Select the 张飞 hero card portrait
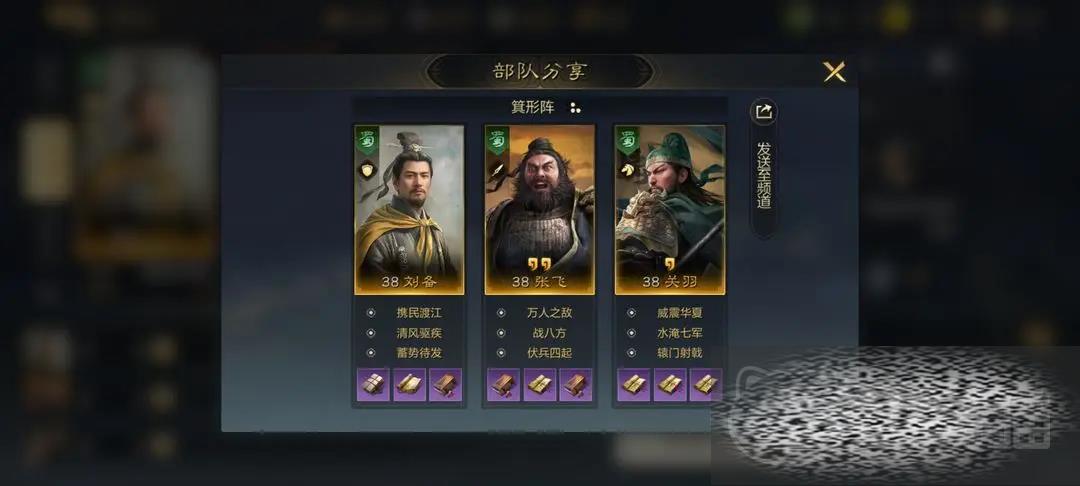 pyautogui.click(x=539, y=209)
